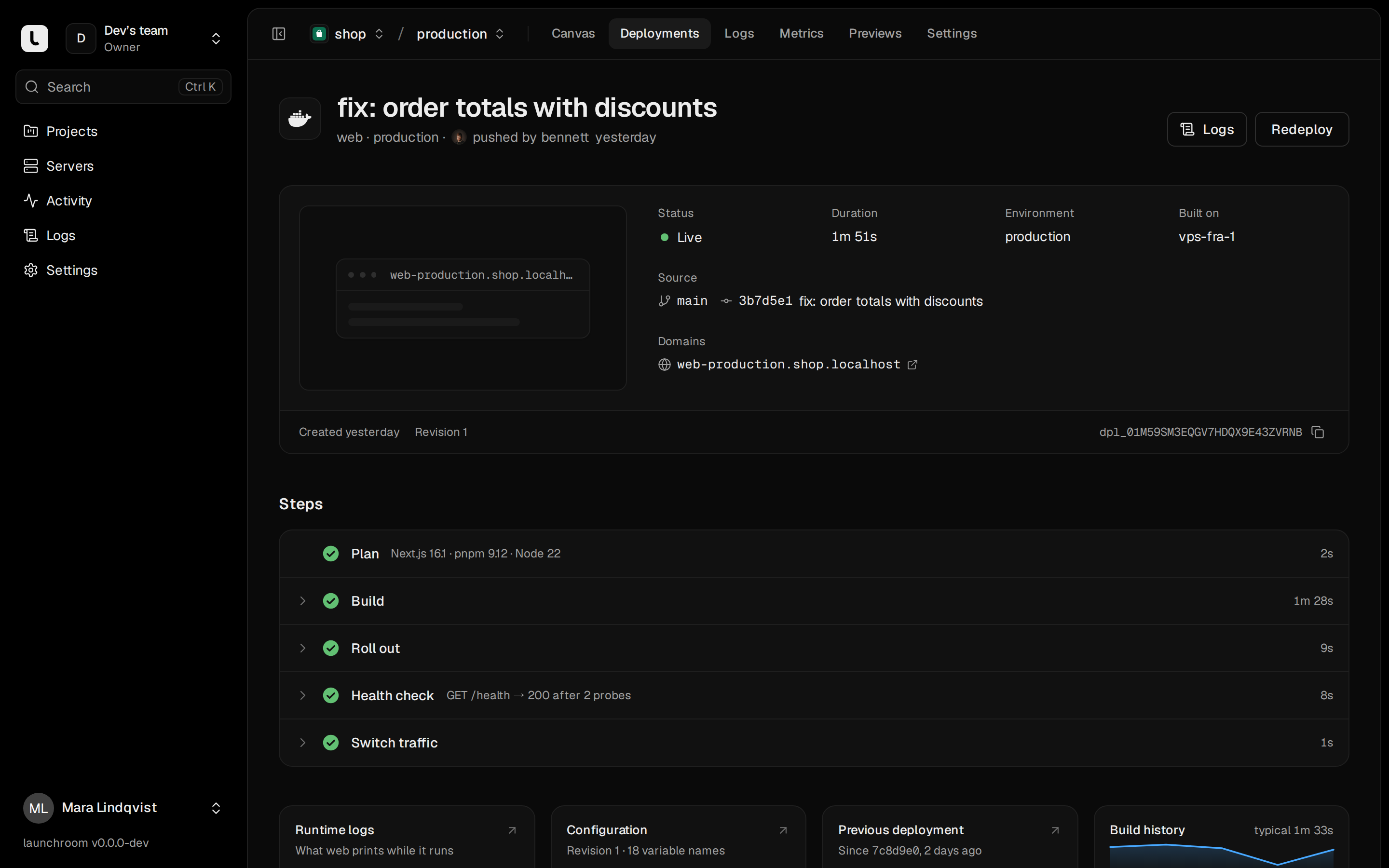This screenshot has width=1389, height=868.
Task: Expand the Build step
Action: tap(302, 601)
